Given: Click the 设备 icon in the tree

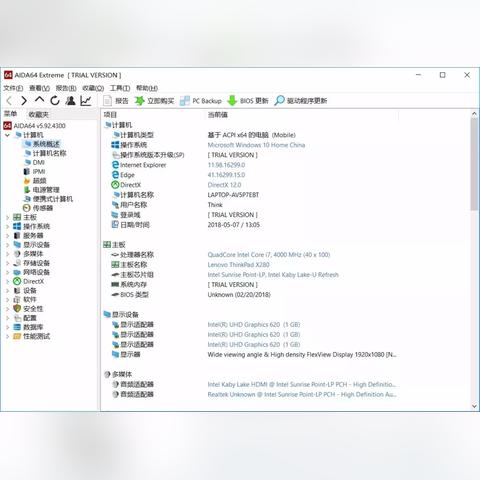Looking at the screenshot, I should click(x=17, y=290).
